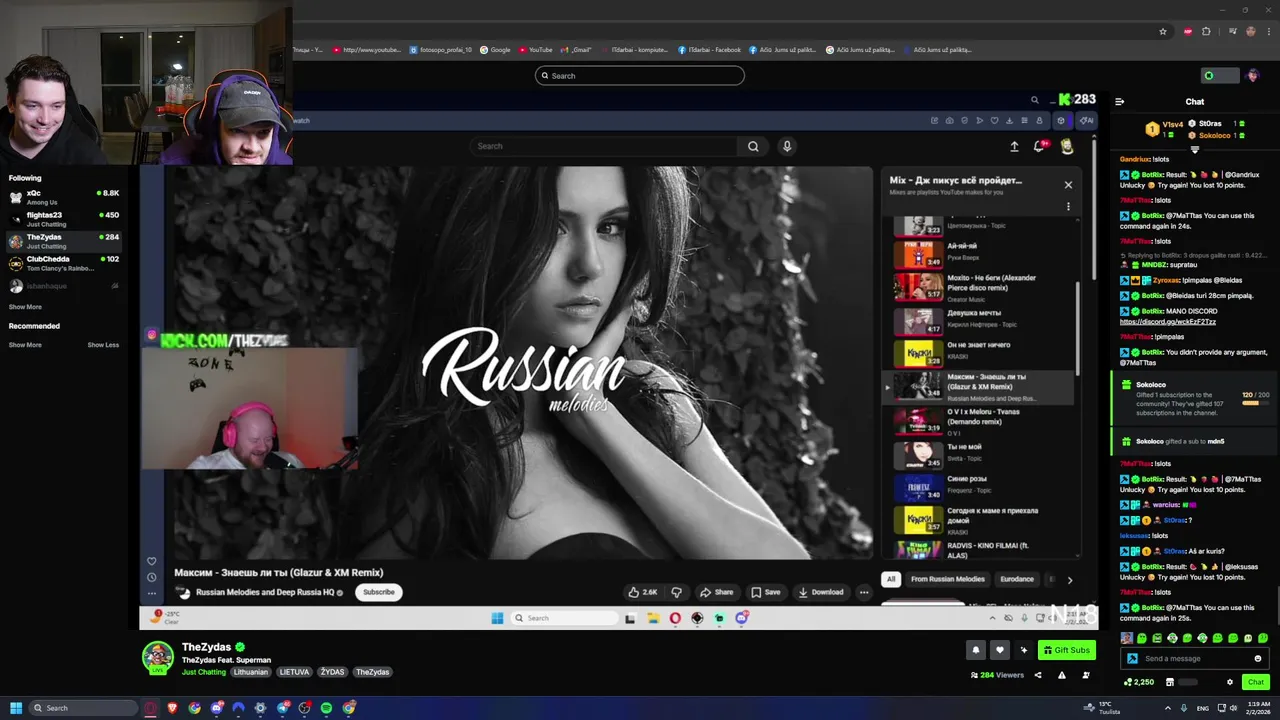Click the YouTube Share button

coord(716,592)
